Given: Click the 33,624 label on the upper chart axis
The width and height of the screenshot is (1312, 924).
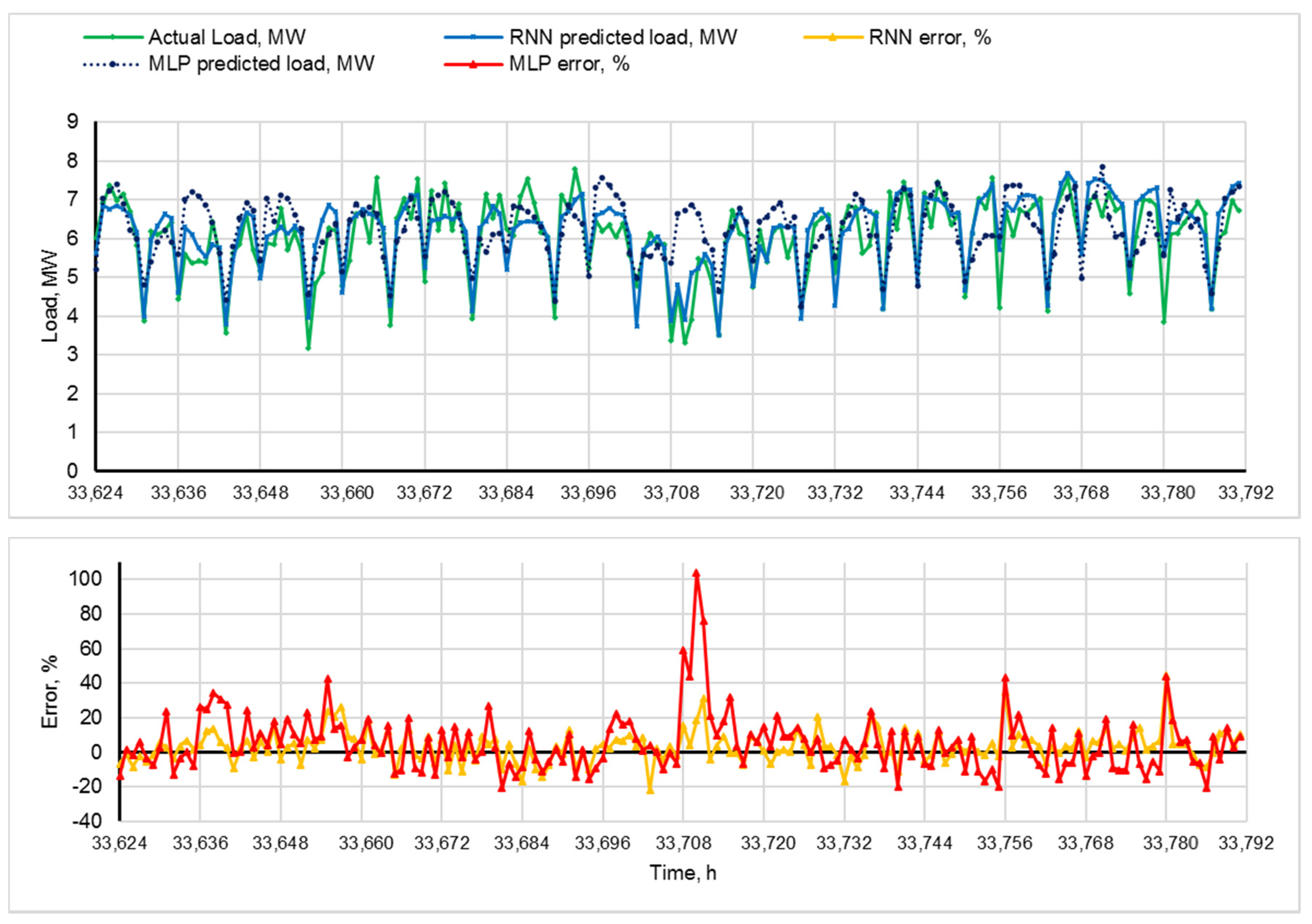Looking at the screenshot, I should pos(95,492).
